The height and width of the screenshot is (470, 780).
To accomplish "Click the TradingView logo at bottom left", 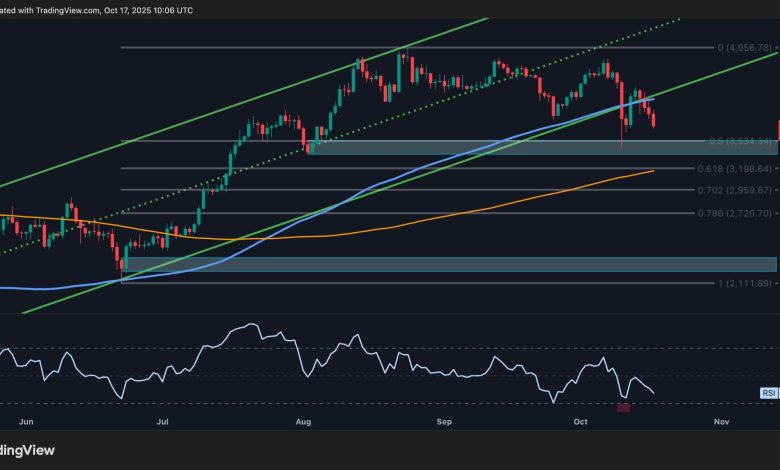I will pos(30,450).
